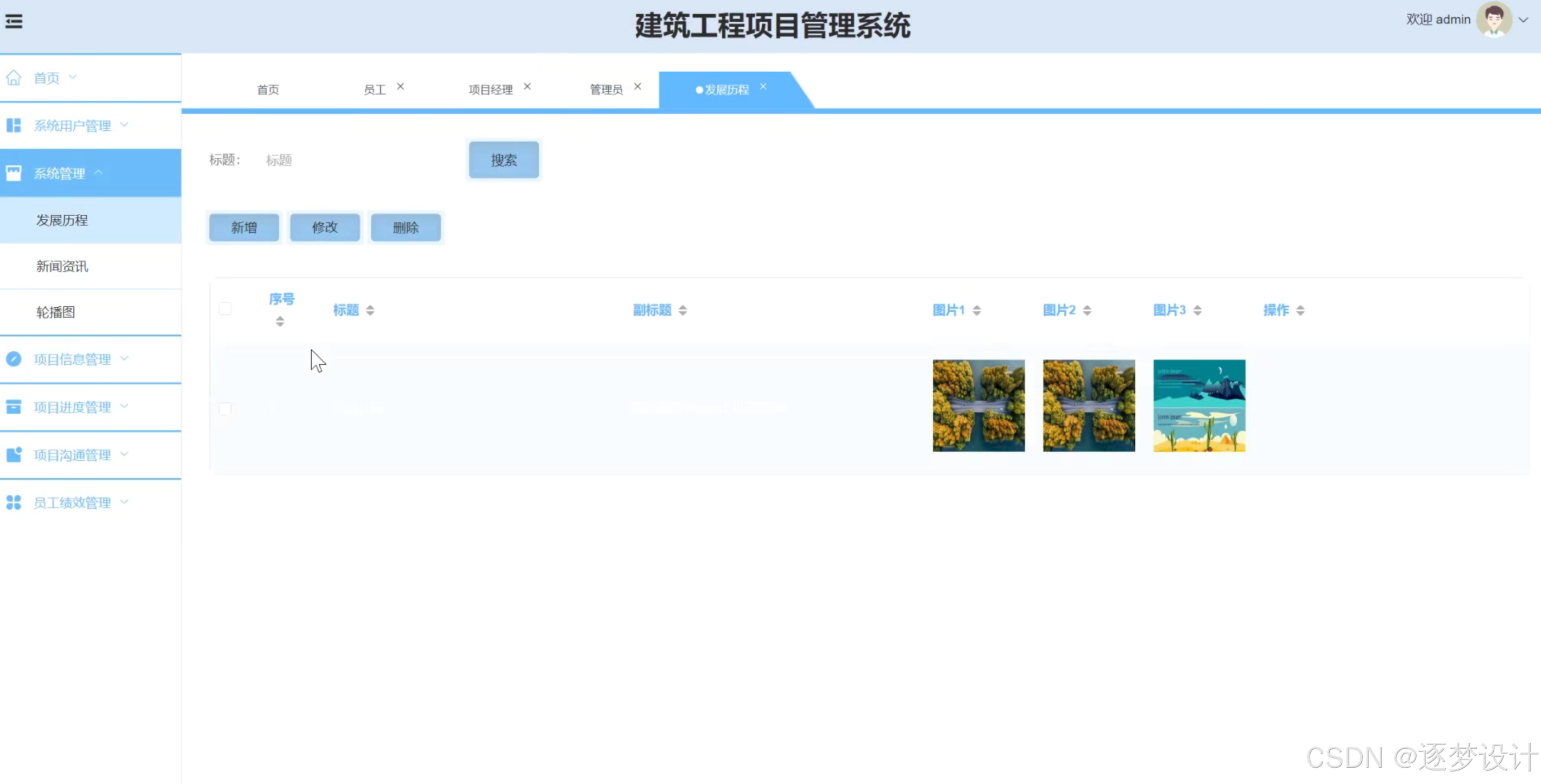Close the 员工 tab
This screenshot has width=1541, height=784.
tap(400, 87)
